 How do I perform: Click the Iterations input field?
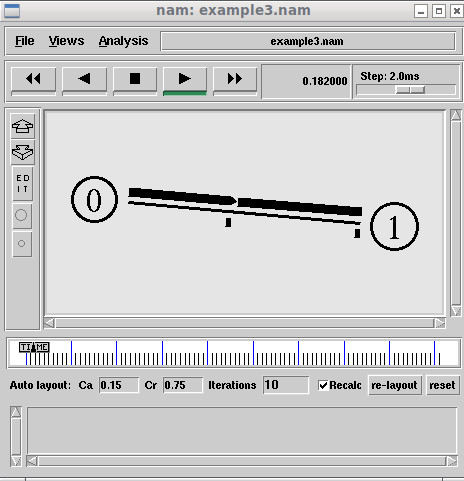click(286, 385)
